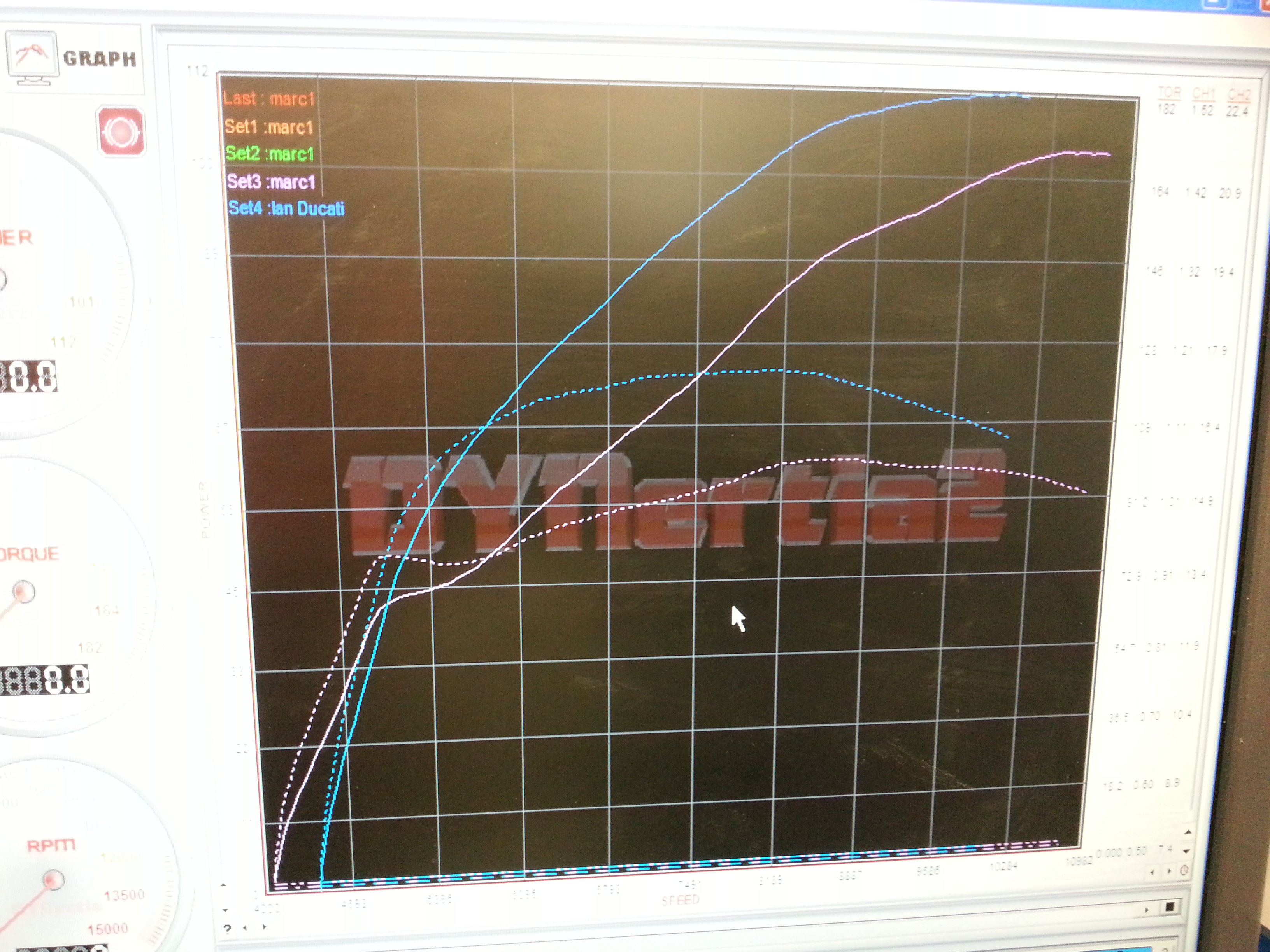Click the 1.52 value under CH1

coord(1202,111)
